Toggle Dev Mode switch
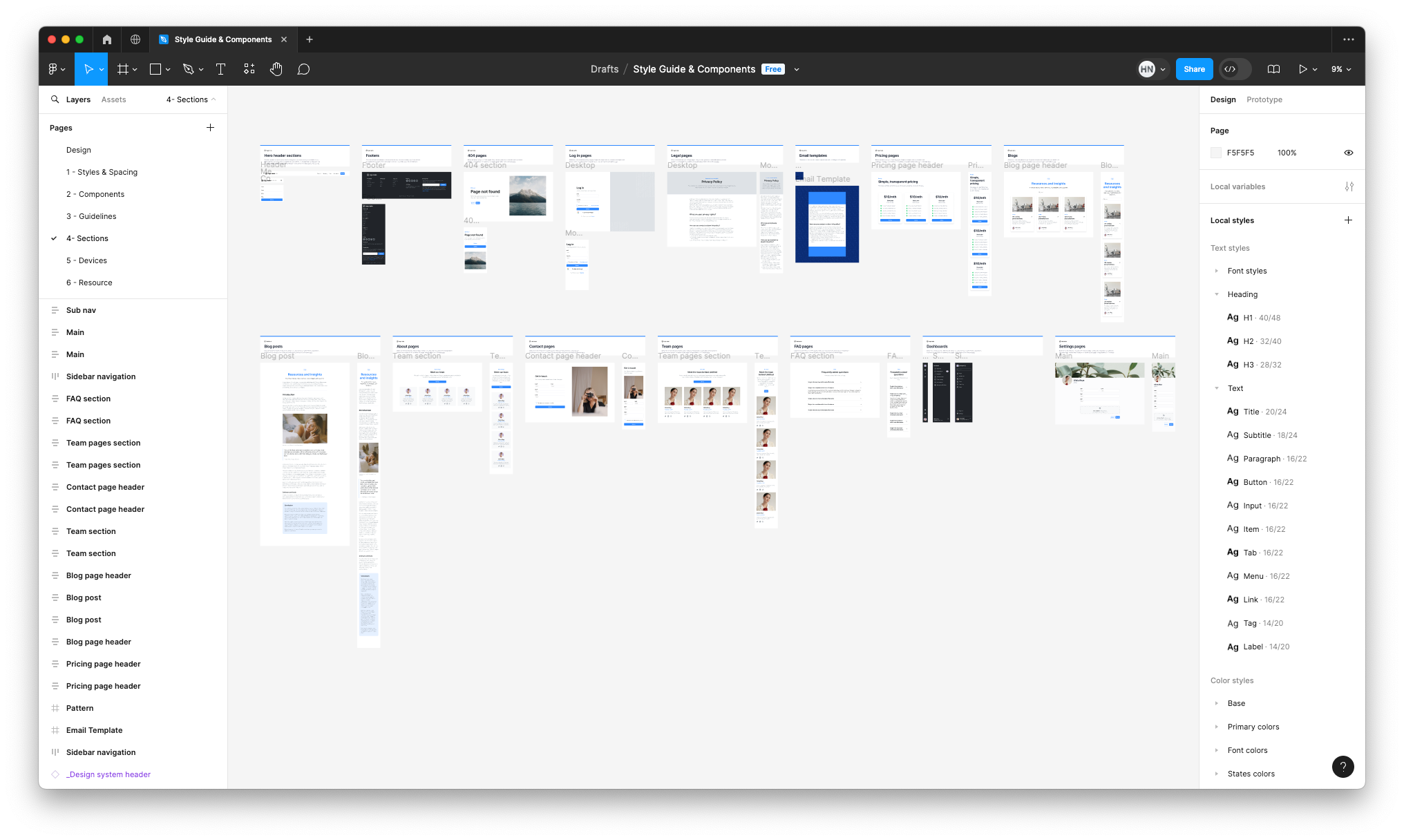Image resolution: width=1404 pixels, height=840 pixels. pyautogui.click(x=1235, y=69)
